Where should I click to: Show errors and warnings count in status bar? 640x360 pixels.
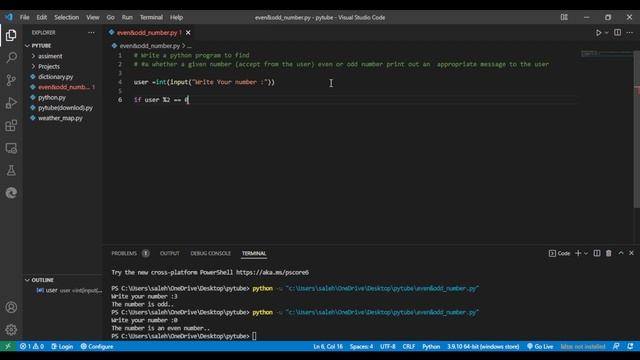pyautogui.click(x=31, y=347)
